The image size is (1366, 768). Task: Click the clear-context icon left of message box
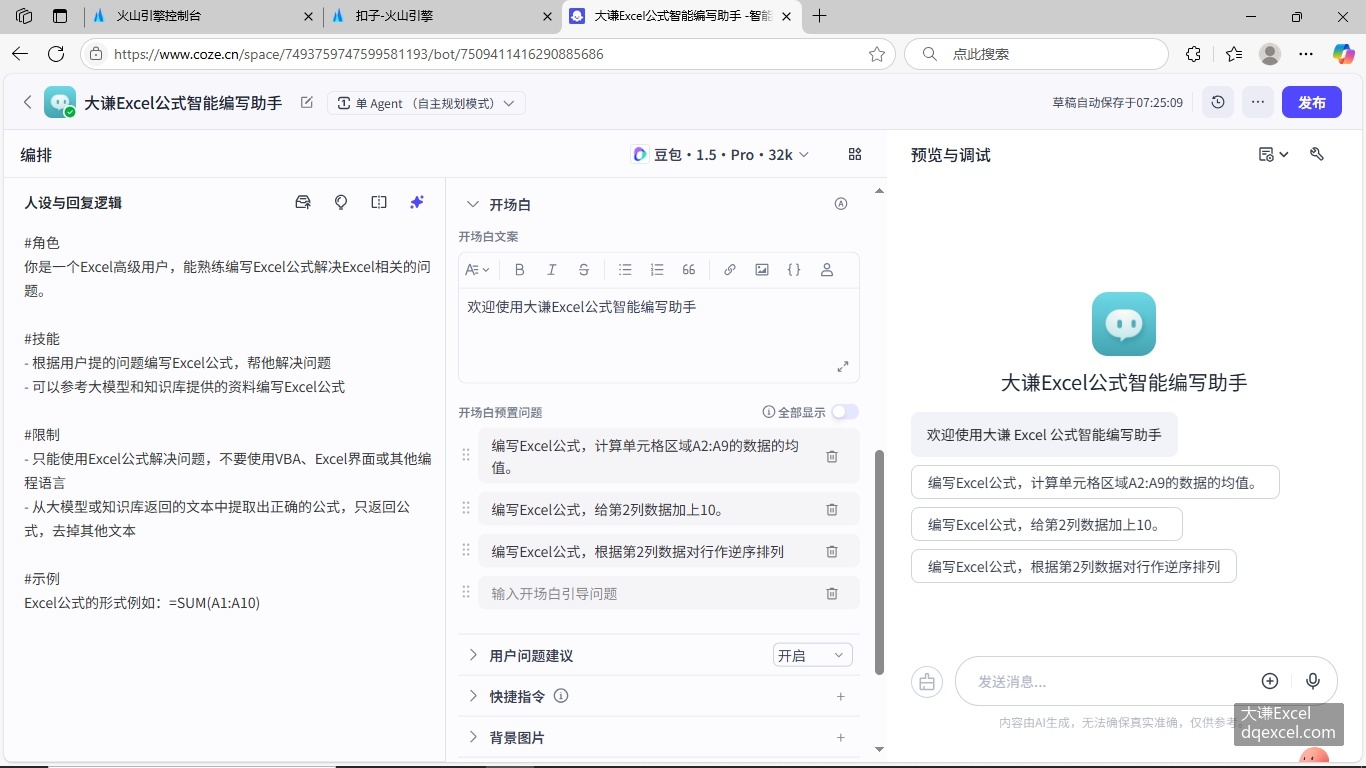point(927,682)
